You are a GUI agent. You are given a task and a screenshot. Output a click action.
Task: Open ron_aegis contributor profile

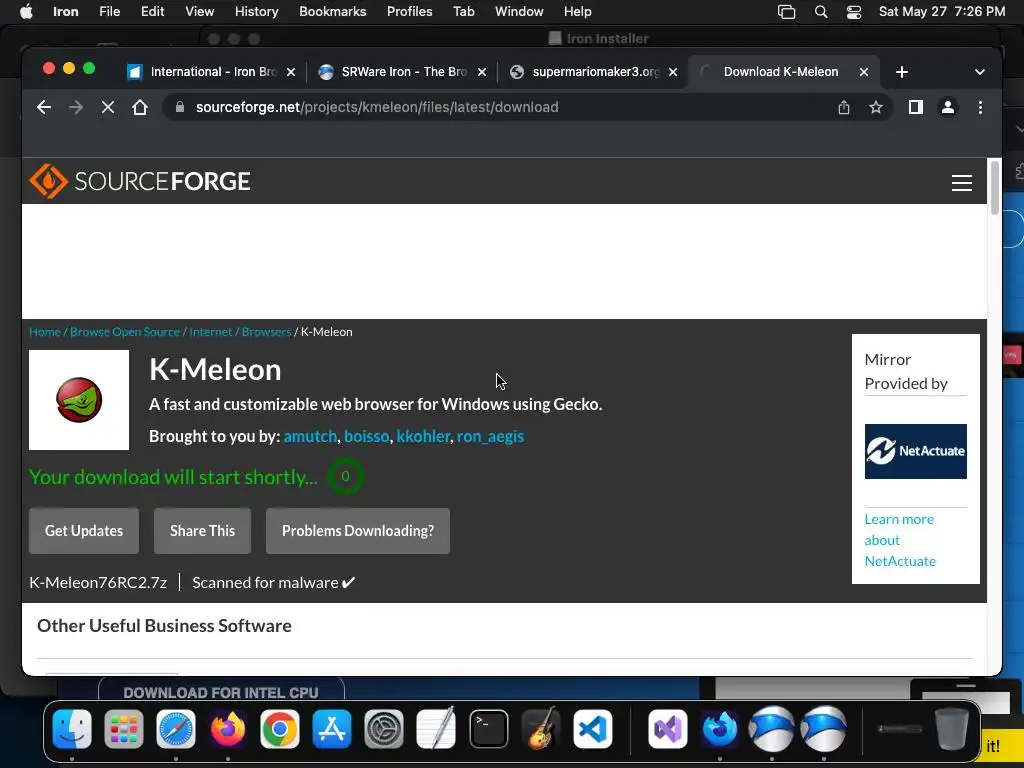tap(490, 436)
